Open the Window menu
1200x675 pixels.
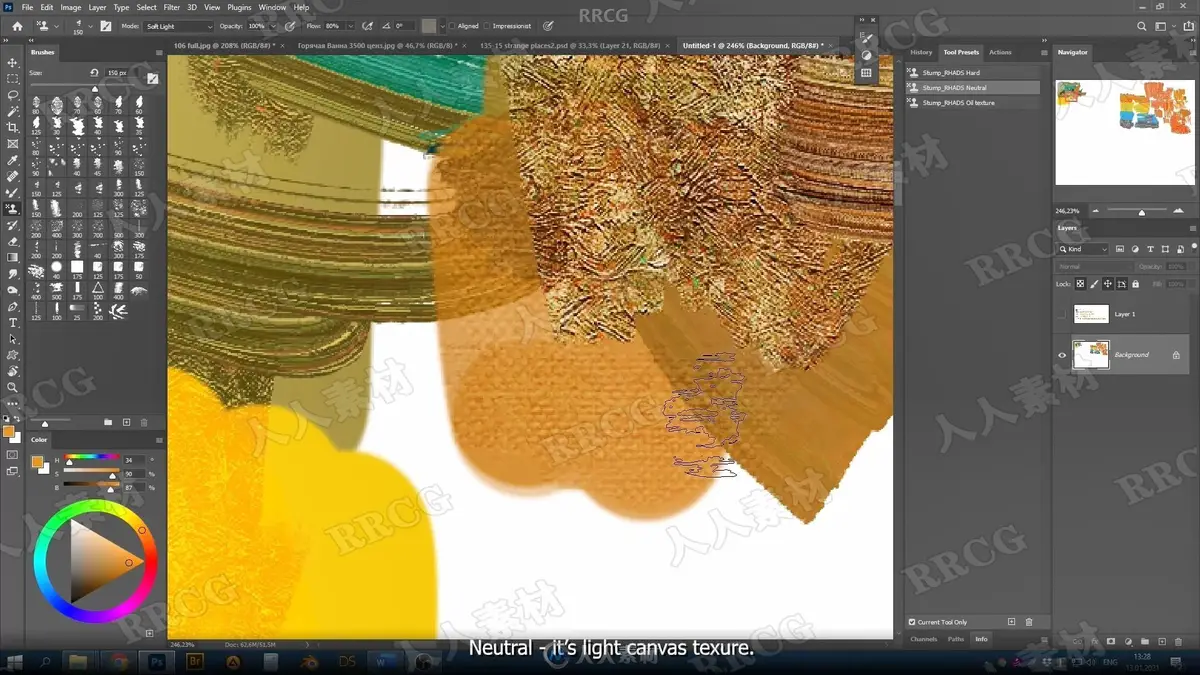(x=272, y=7)
